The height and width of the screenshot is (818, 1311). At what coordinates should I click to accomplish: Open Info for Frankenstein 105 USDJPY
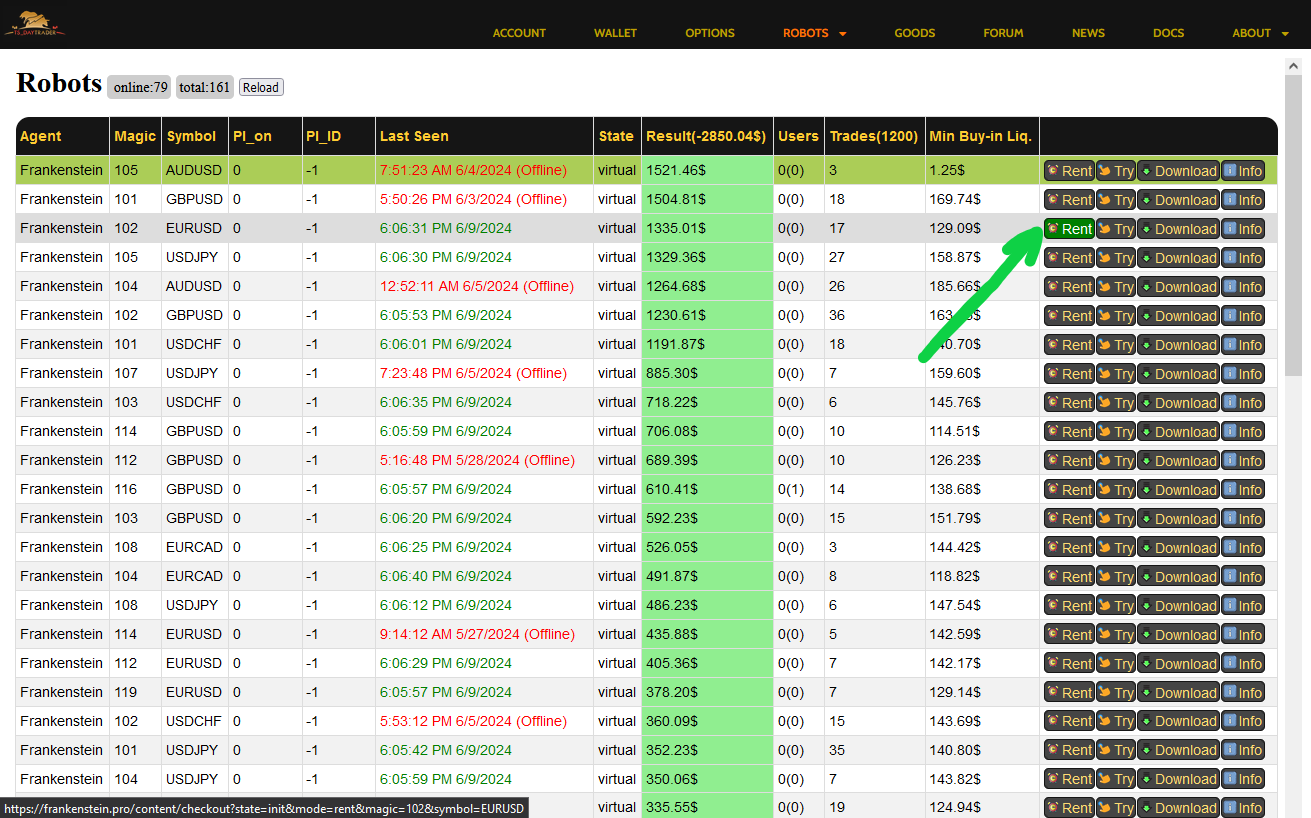[1243, 258]
